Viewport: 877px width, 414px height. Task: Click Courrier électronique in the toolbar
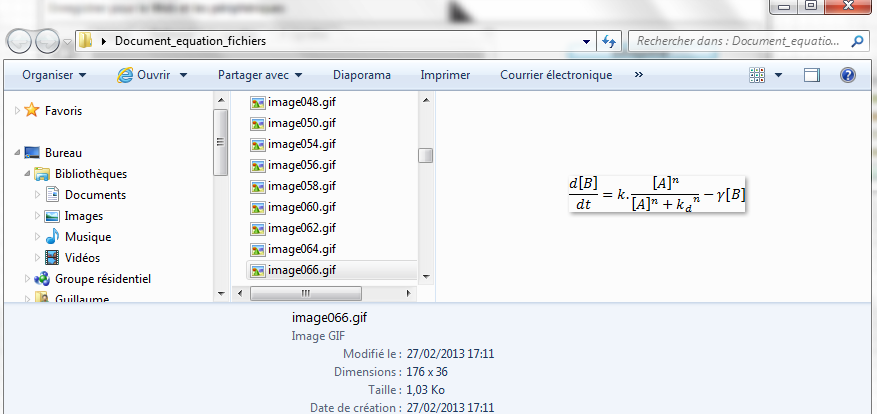555,75
